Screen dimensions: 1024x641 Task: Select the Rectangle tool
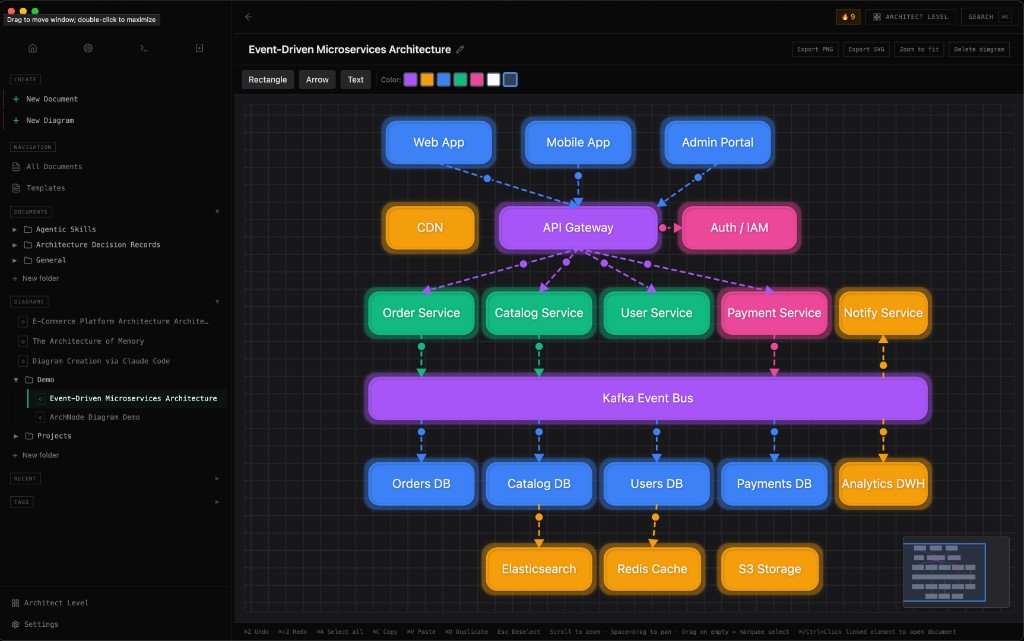(268, 80)
